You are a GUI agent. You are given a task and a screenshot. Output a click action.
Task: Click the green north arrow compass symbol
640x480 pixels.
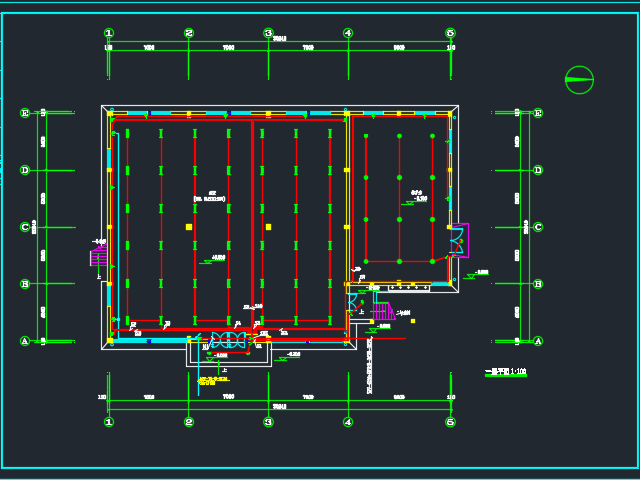(579, 80)
